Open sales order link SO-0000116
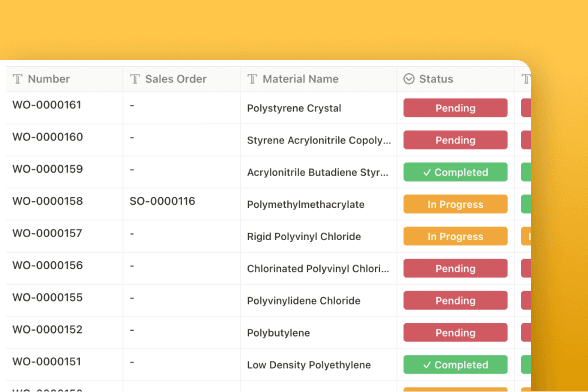 tap(162, 201)
